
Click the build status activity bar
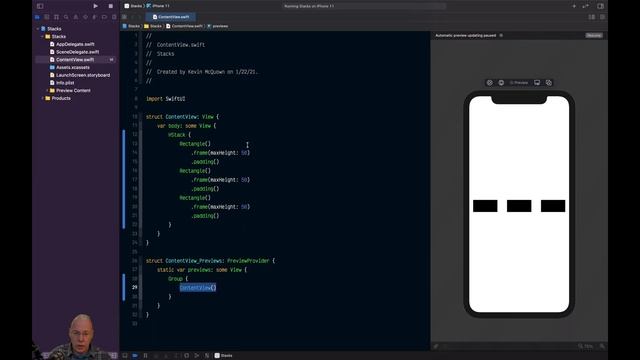pos(364,6)
